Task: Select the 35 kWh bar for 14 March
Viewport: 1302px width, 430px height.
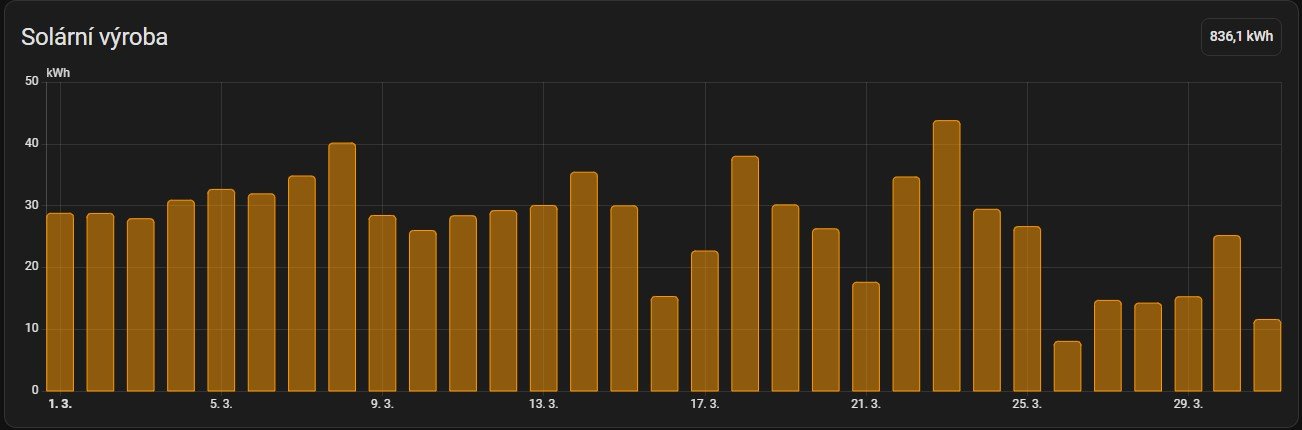Action: (584, 281)
